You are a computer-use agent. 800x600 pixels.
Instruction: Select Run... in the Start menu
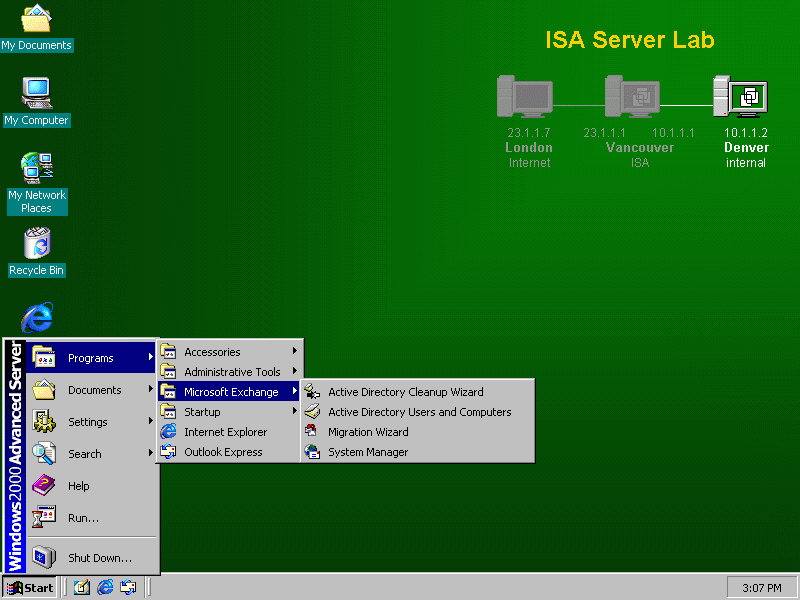click(x=82, y=518)
